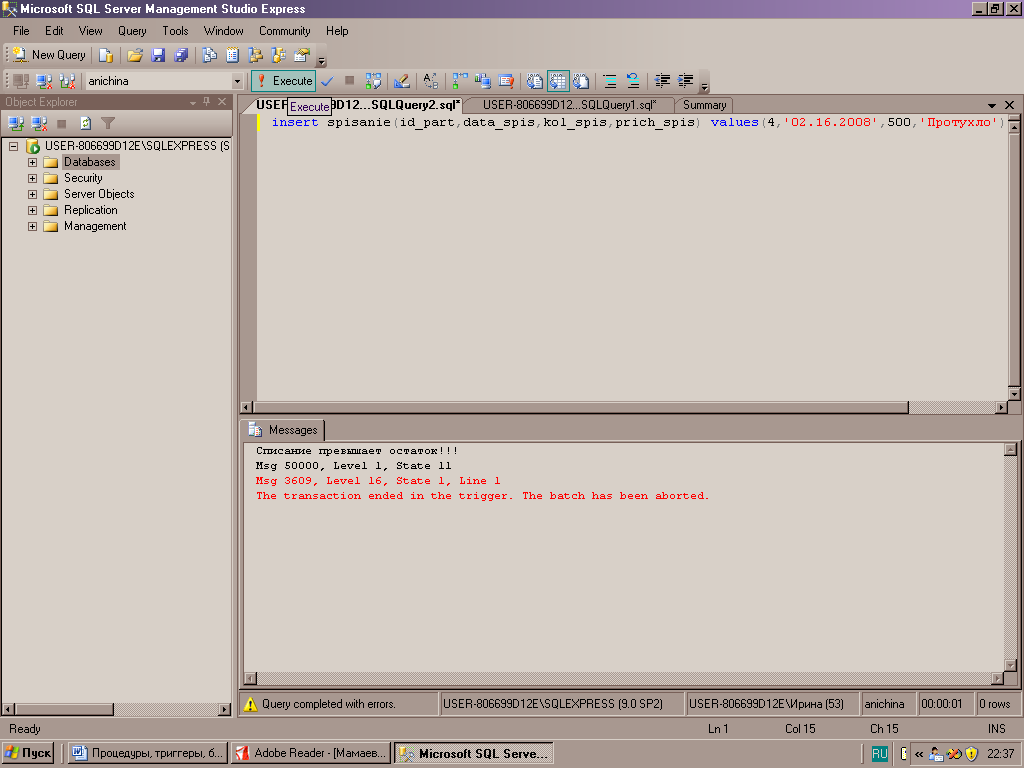Switch to the Summary tab
Viewport: 1024px width, 768px height.
704,105
